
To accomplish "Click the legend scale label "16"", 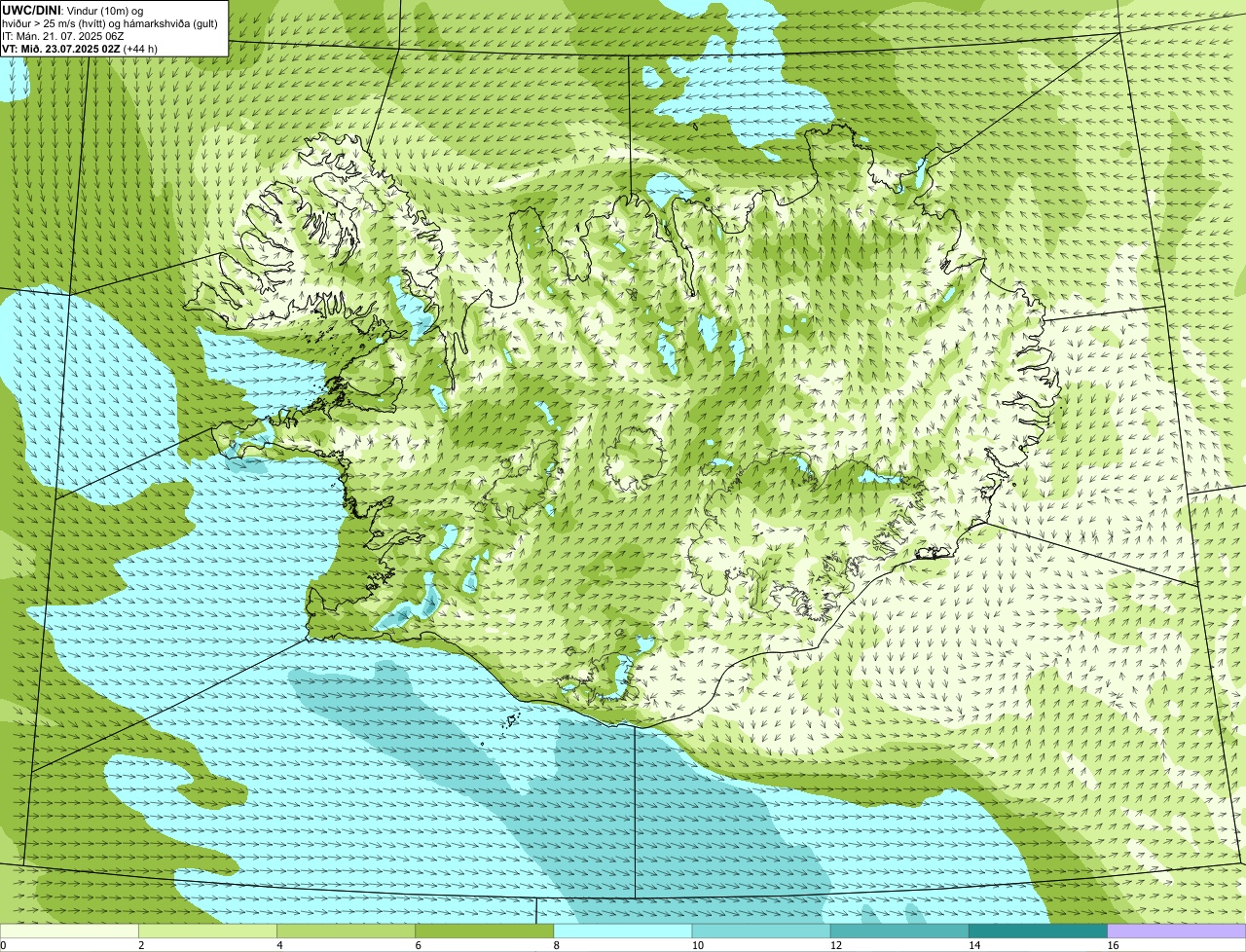I will tap(1113, 945).
